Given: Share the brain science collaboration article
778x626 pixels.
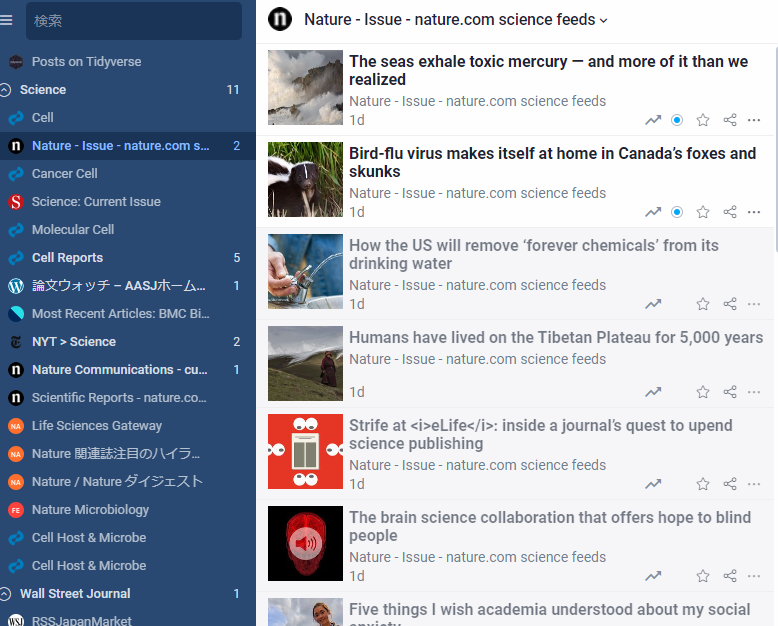Looking at the screenshot, I should coord(730,576).
